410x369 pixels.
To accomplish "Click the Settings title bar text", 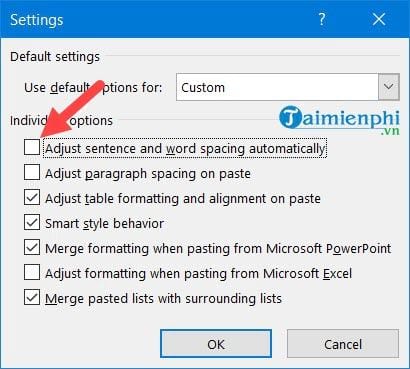I will [37, 20].
